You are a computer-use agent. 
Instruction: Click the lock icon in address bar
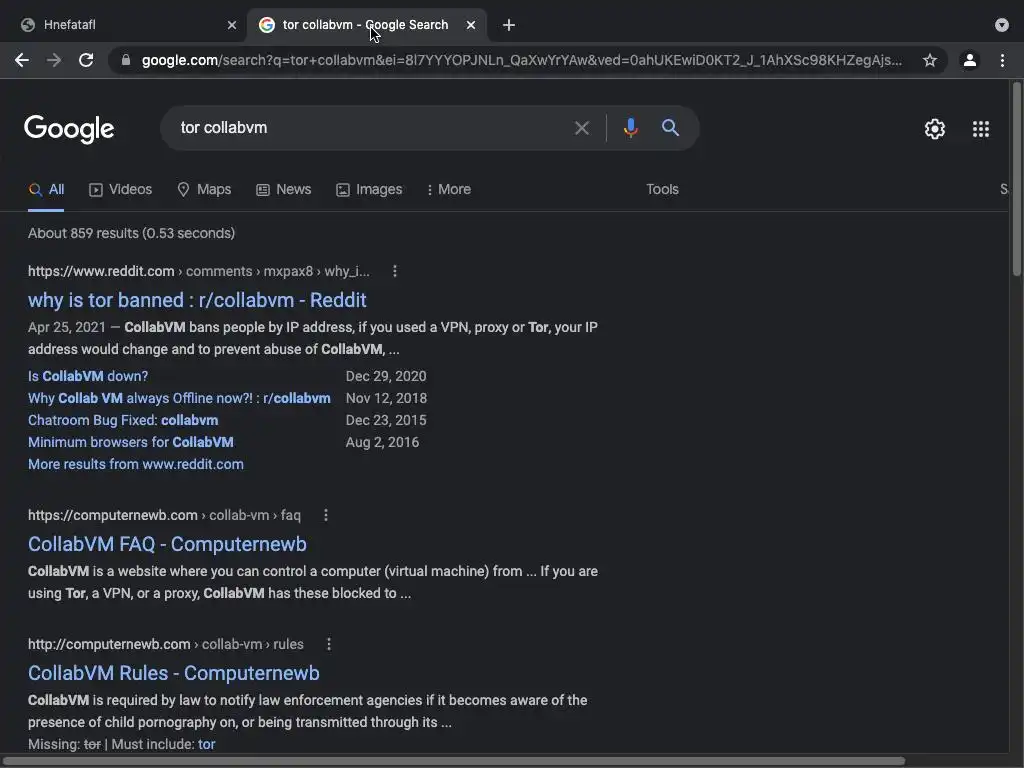126,60
